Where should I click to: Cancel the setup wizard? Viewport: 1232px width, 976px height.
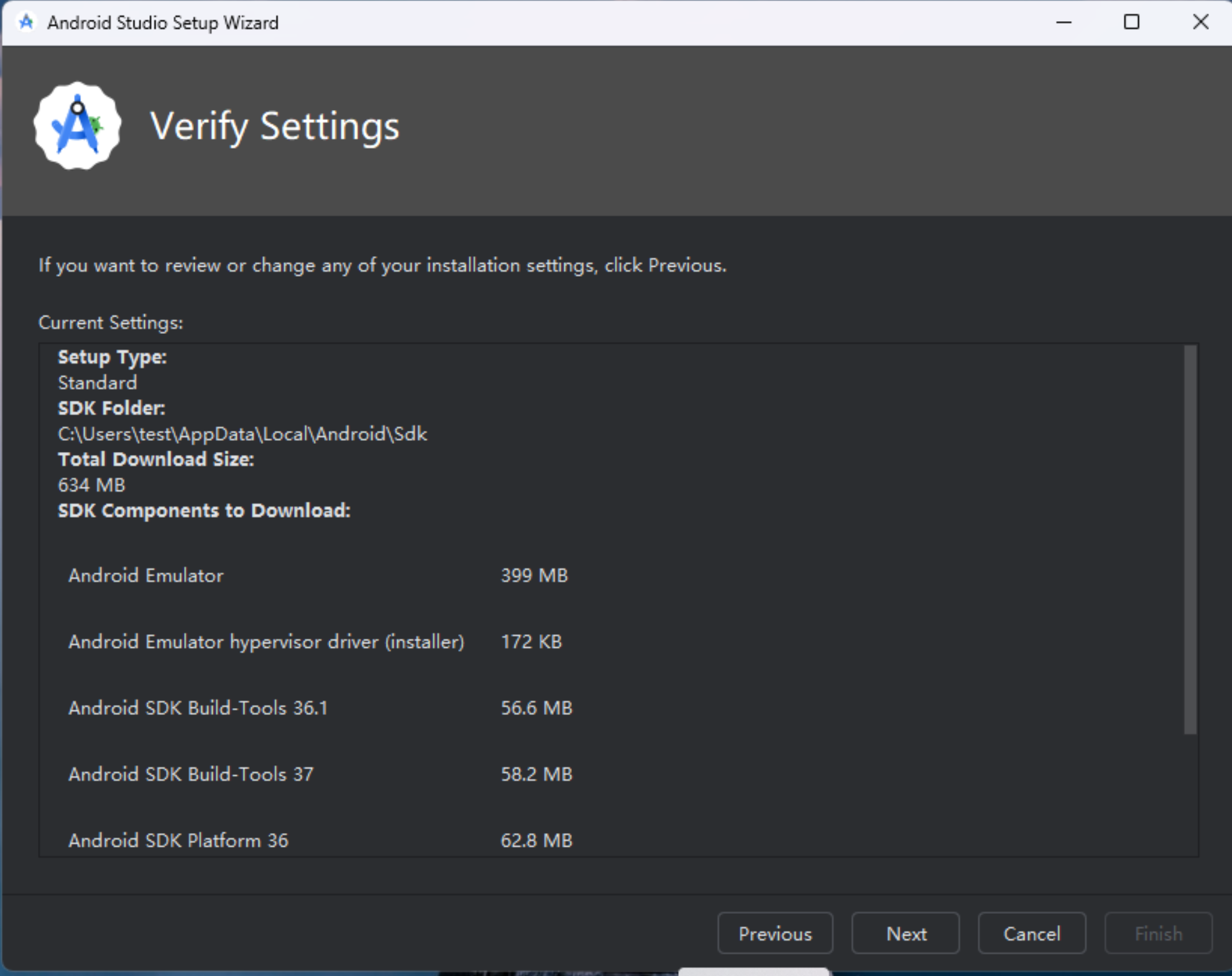pyautogui.click(x=1032, y=933)
